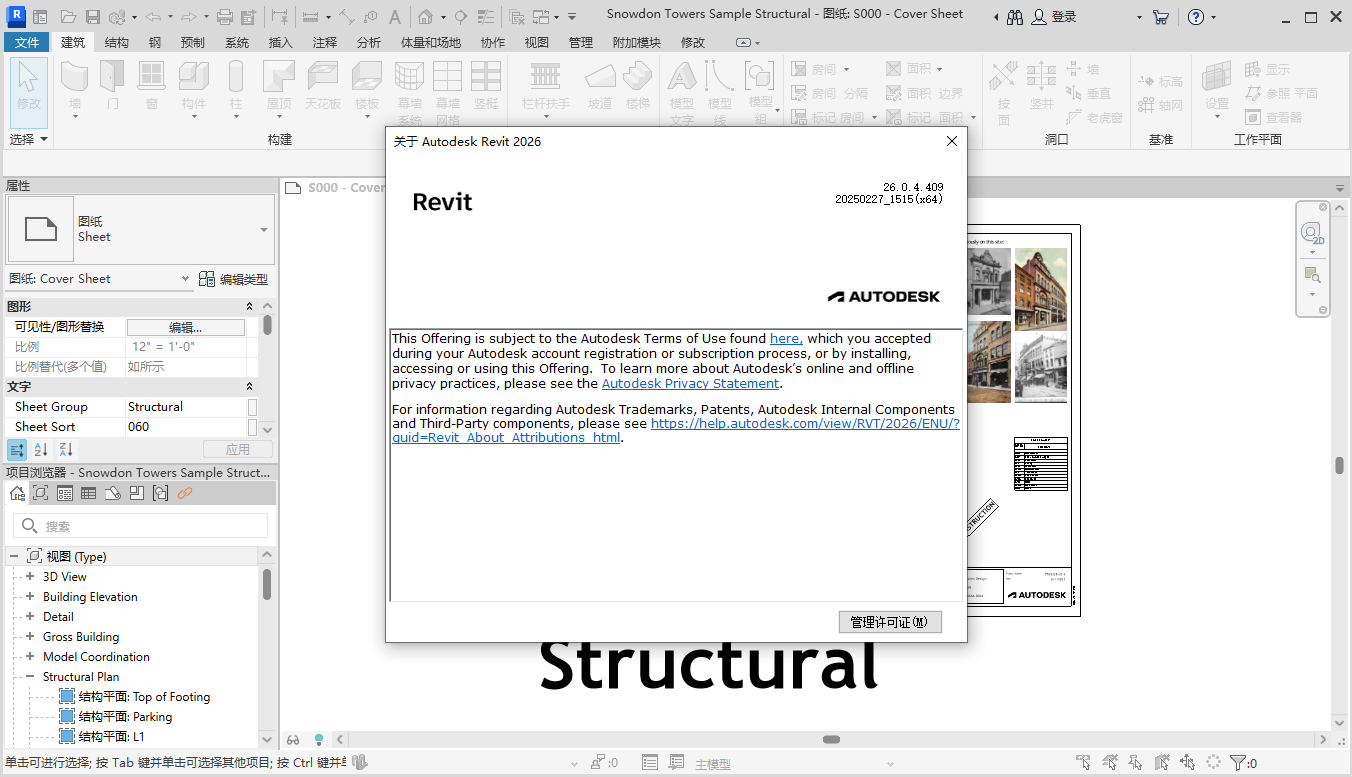This screenshot has width=1352, height=777.
Task: Click the project browser search field
Action: pyautogui.click(x=141, y=526)
